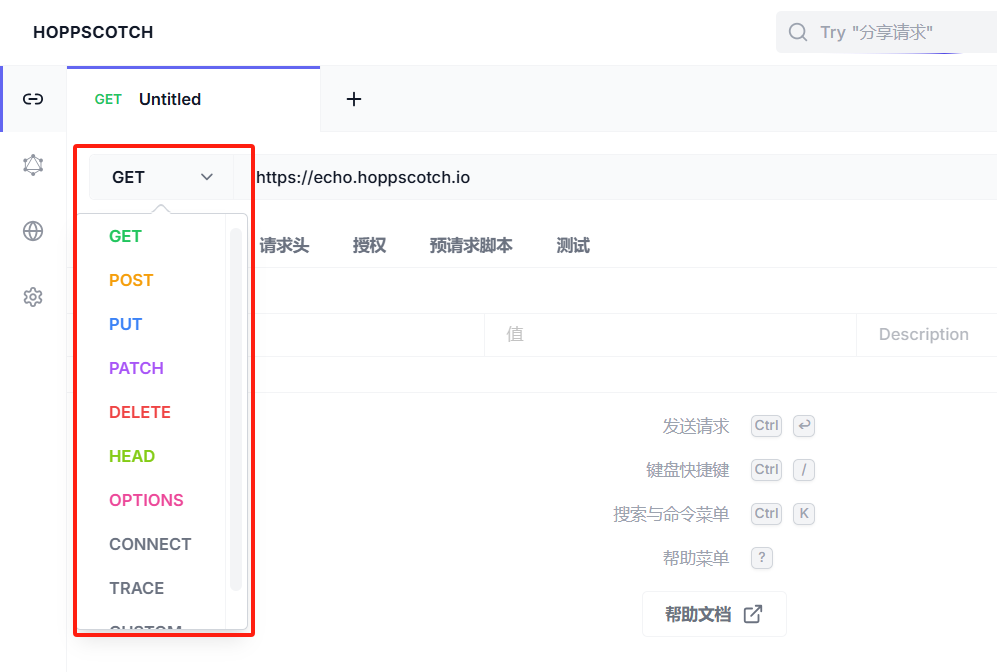Open the 测试 tab
This screenshot has height=672, width=997.
[x=573, y=245]
